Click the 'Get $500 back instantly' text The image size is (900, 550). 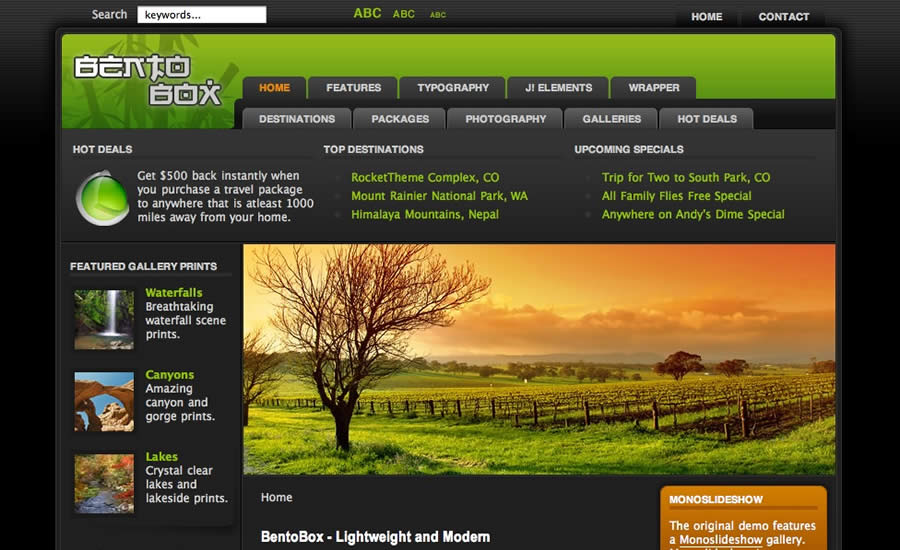click(226, 196)
